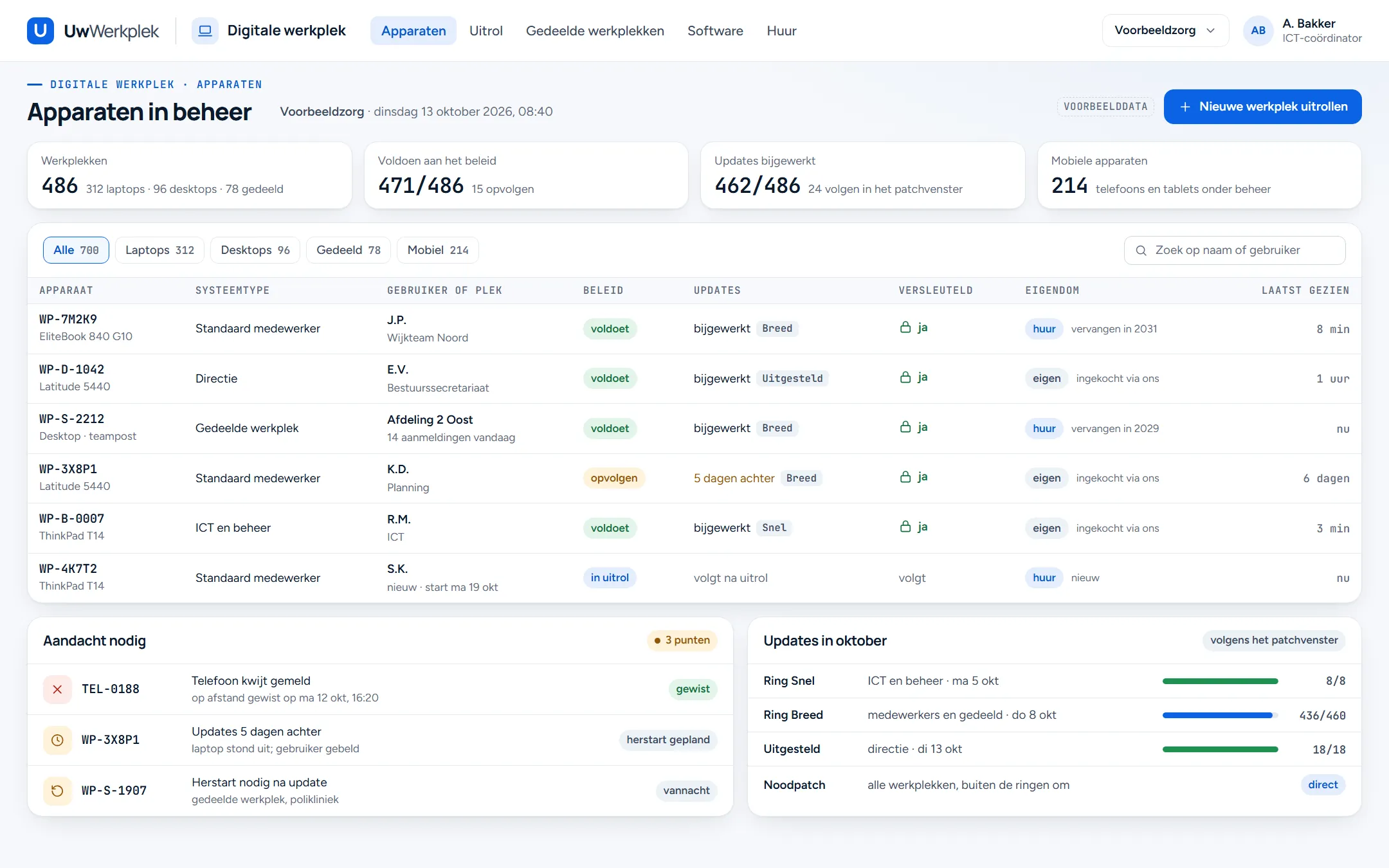Switch to the Apparaten tab
The height and width of the screenshot is (868, 1389).
[413, 31]
